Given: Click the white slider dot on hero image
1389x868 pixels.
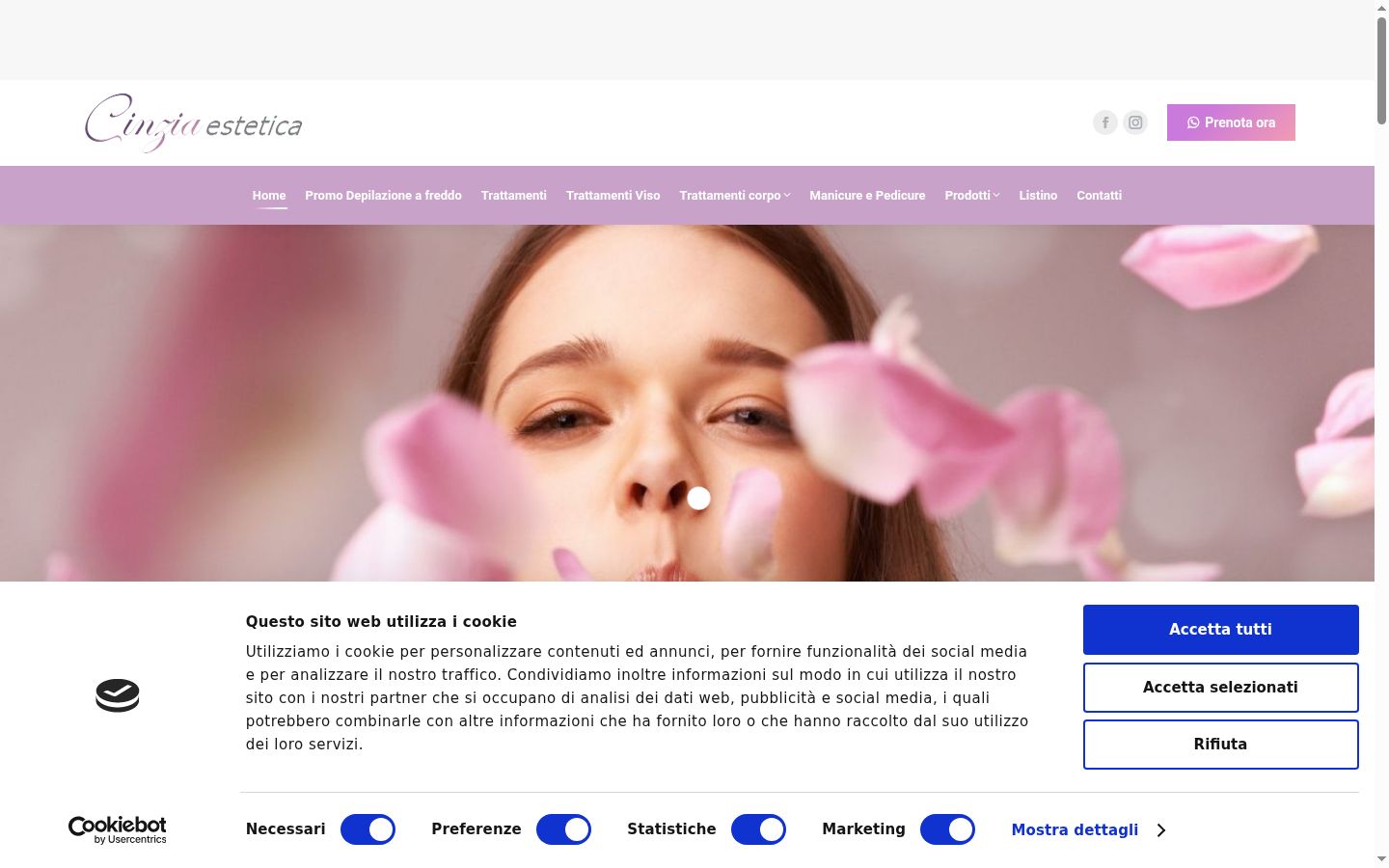Looking at the screenshot, I should coord(699,499).
